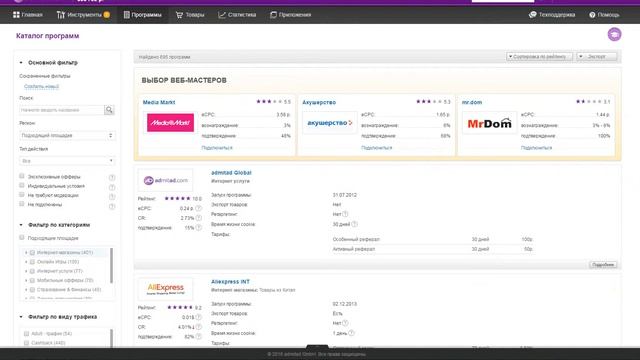Help icon beside 1 день cookie lifetime
640x360 pixels.
(351, 333)
